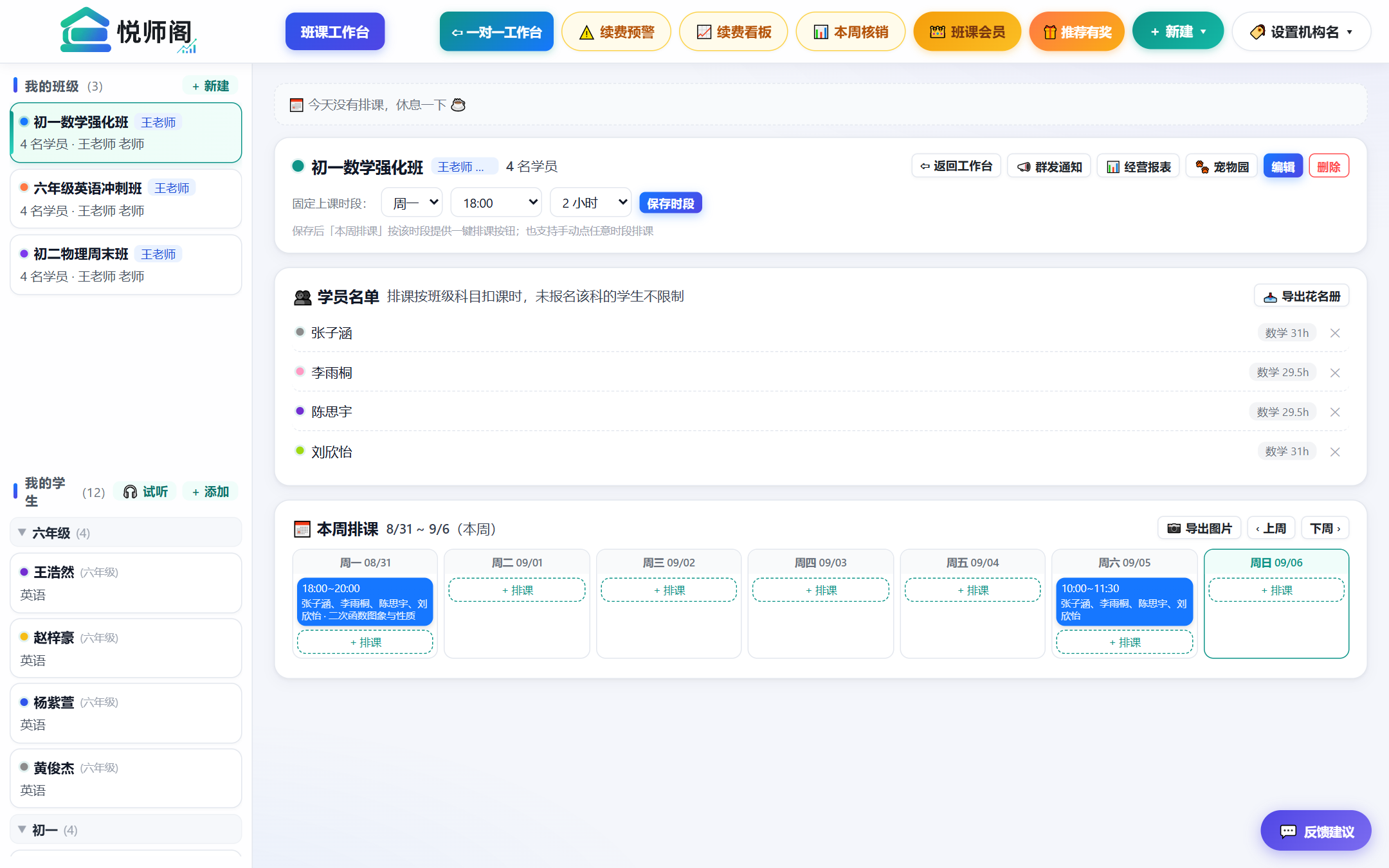Click teal color dot beside class title

[x=298, y=166]
